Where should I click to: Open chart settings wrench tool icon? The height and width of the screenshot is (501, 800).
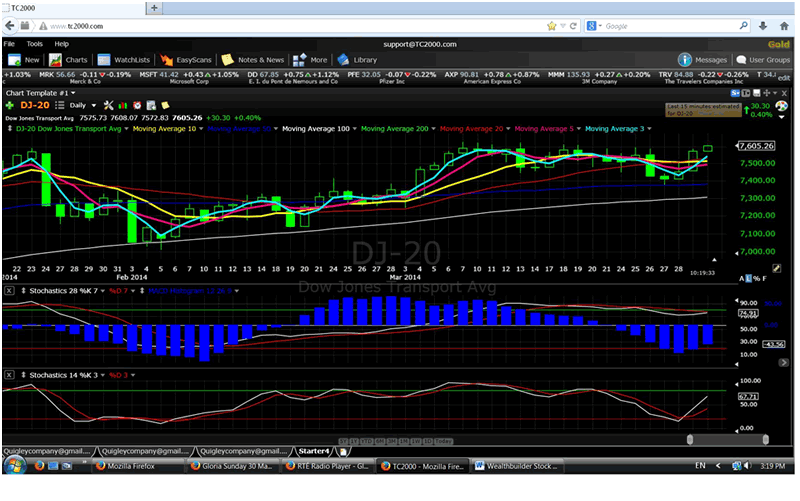[108, 105]
